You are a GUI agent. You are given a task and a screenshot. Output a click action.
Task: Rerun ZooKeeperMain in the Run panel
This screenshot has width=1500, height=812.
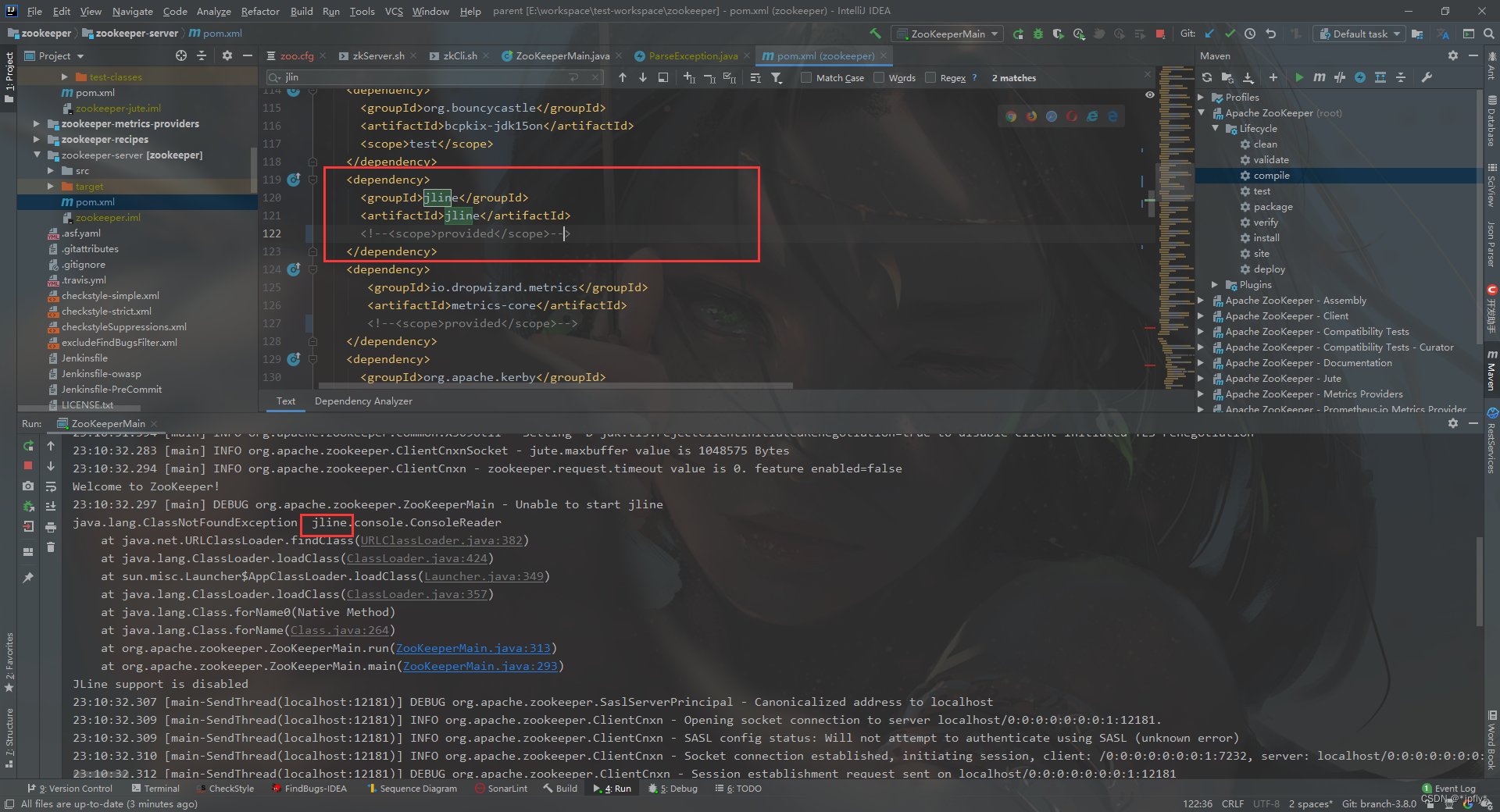28,446
